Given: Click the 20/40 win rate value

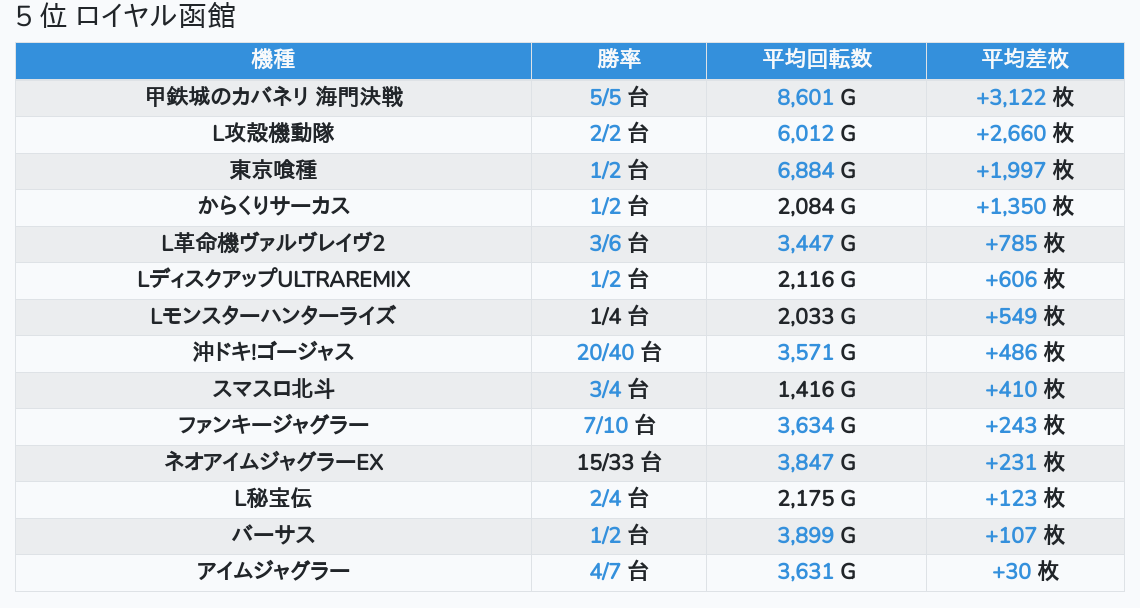Looking at the screenshot, I should (605, 353).
